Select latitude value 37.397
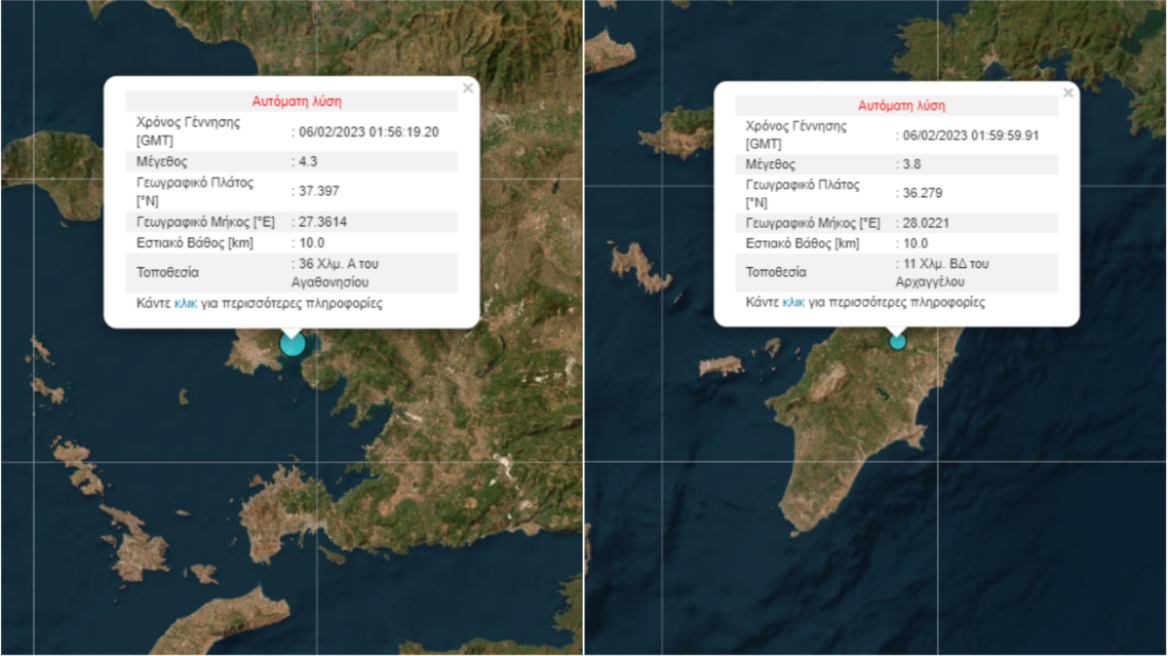 [319, 191]
